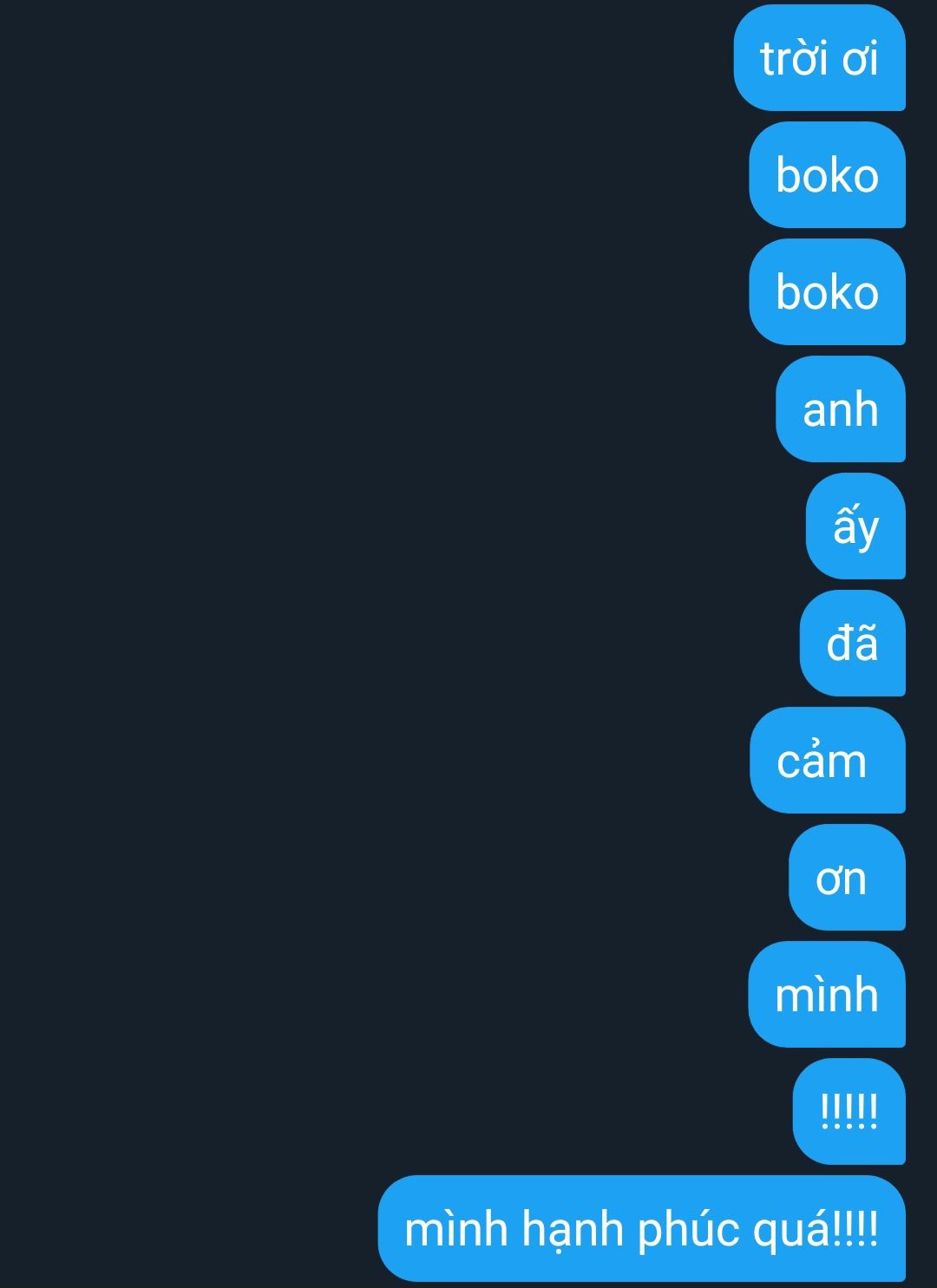Tap the "ơn" message bubble

[x=847, y=878]
